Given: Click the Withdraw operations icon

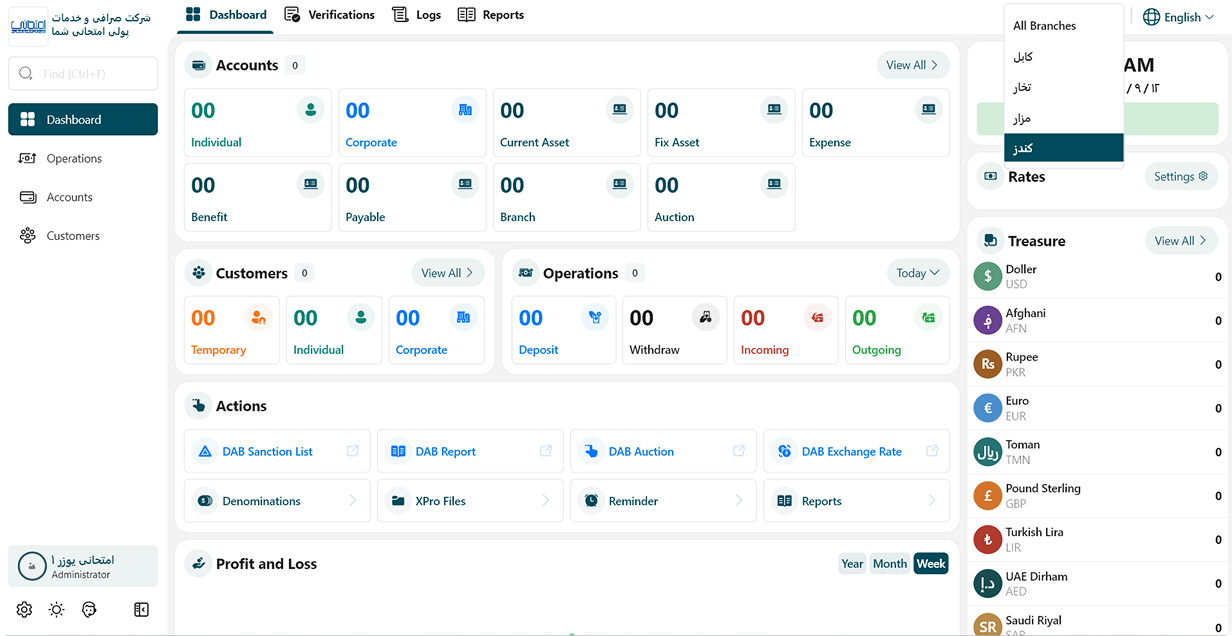Looking at the screenshot, I should [x=705, y=318].
